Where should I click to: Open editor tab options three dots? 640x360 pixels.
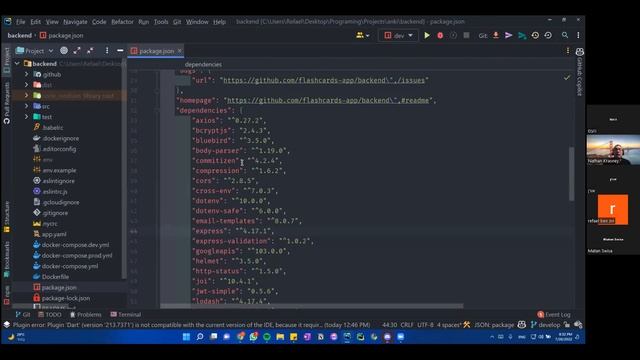[x=568, y=51]
